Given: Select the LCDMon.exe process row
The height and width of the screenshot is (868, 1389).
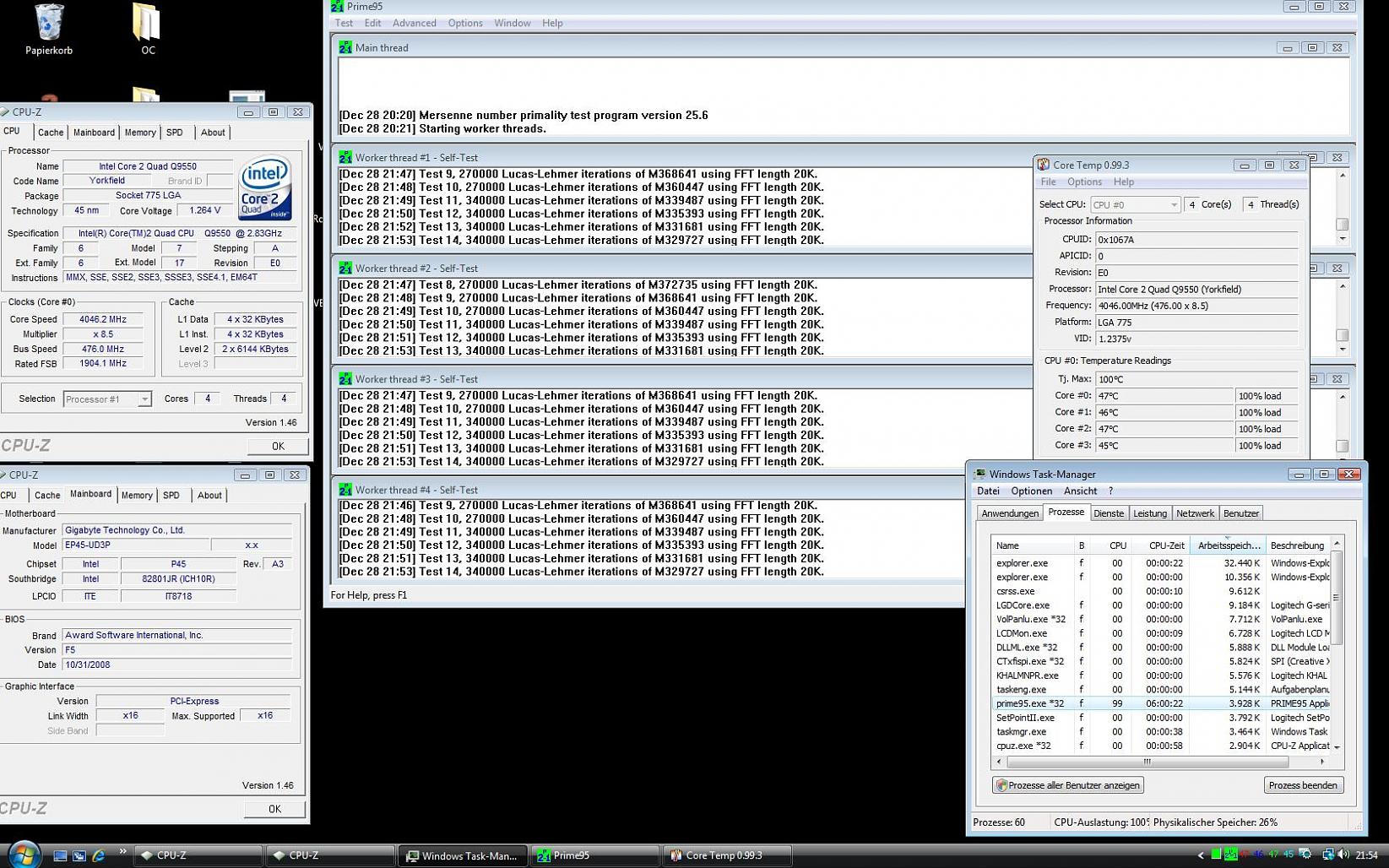Looking at the screenshot, I should click(1161, 633).
